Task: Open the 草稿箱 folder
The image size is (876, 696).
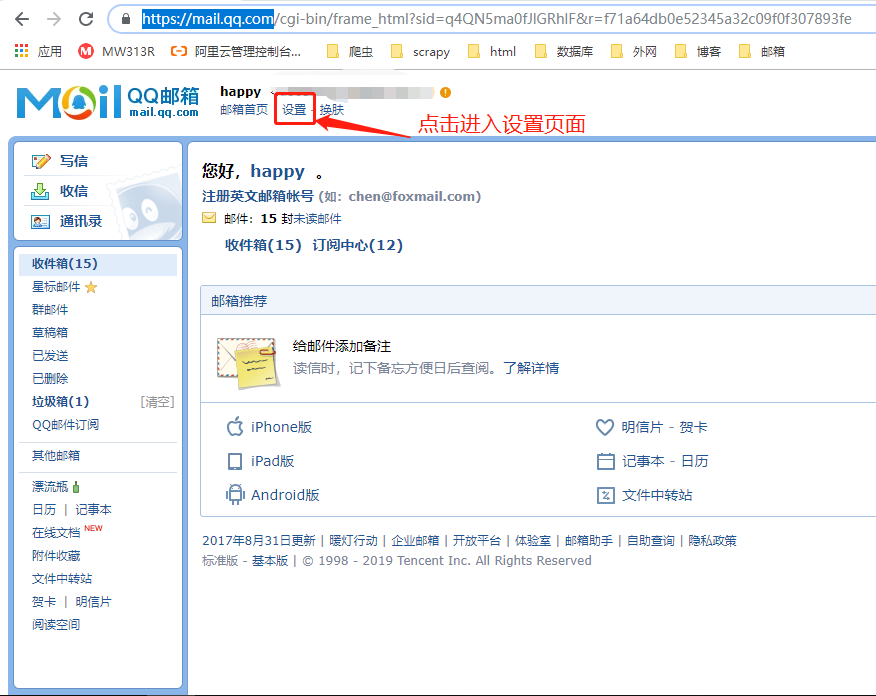Action: (x=50, y=332)
